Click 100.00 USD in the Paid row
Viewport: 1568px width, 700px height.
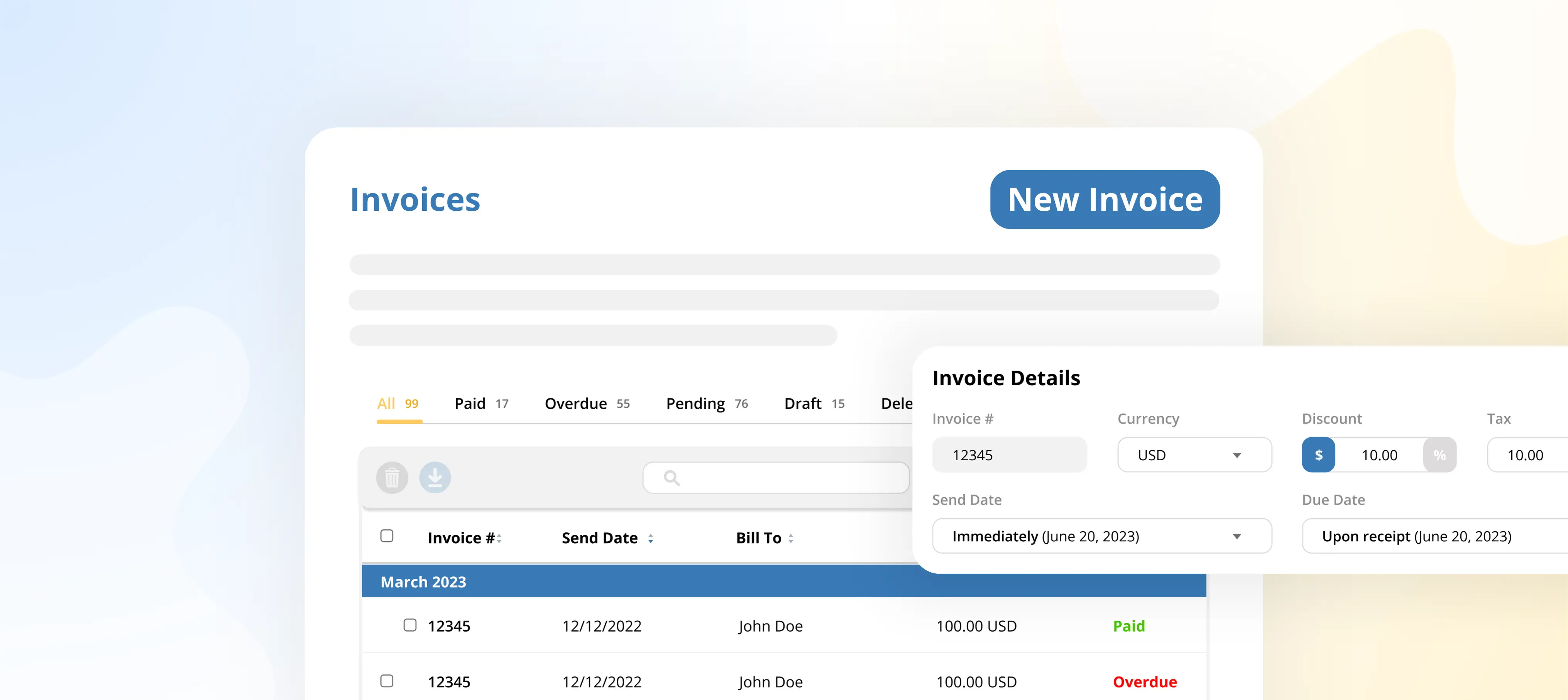(976, 625)
